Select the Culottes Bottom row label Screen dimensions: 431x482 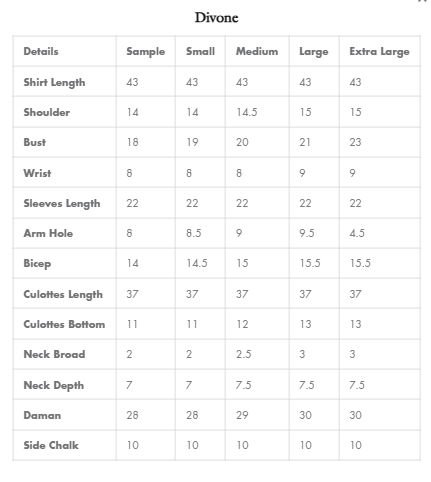[64, 324]
